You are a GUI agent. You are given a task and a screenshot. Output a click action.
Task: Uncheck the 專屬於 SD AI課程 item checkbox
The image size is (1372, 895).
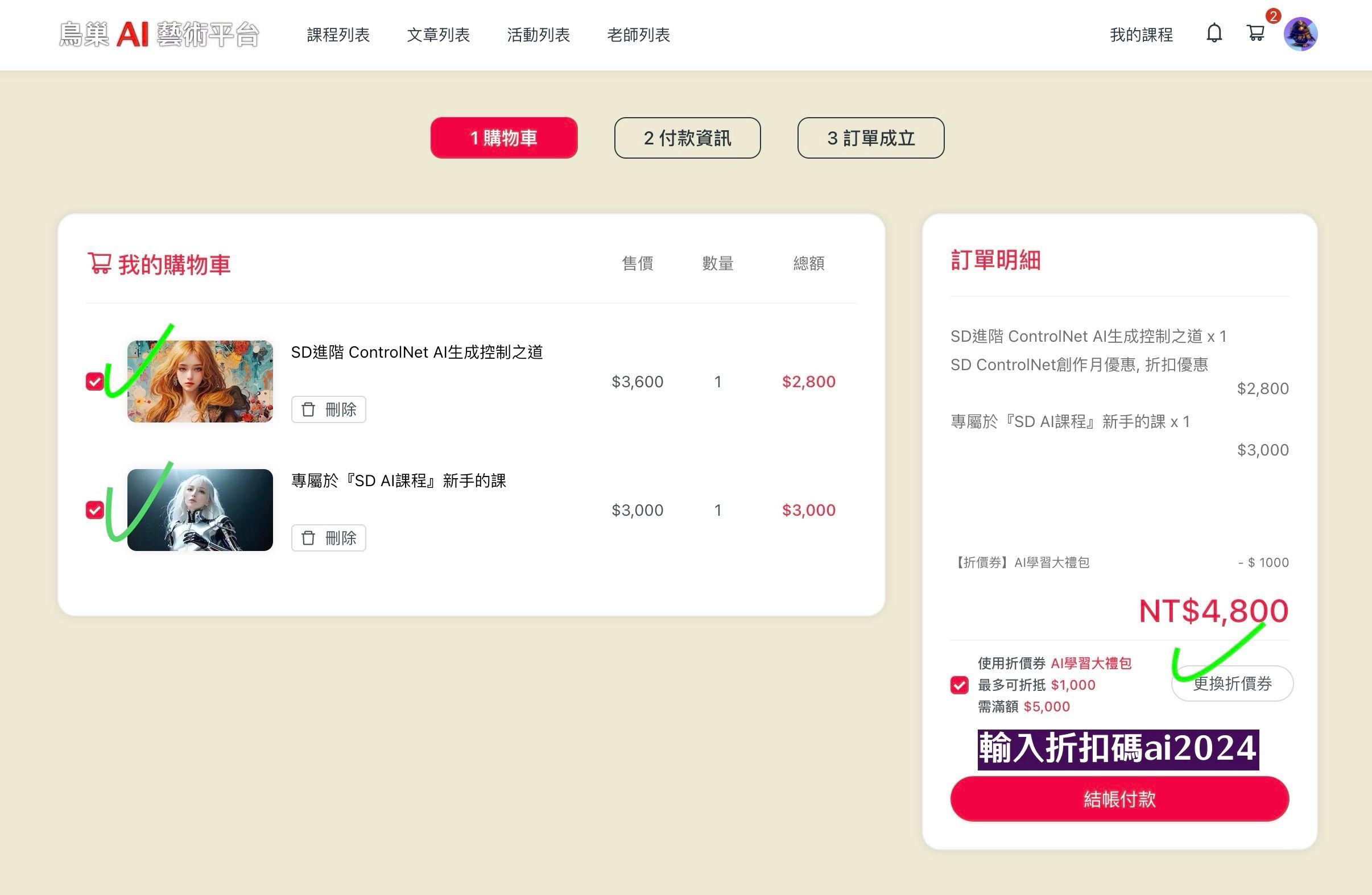point(94,510)
